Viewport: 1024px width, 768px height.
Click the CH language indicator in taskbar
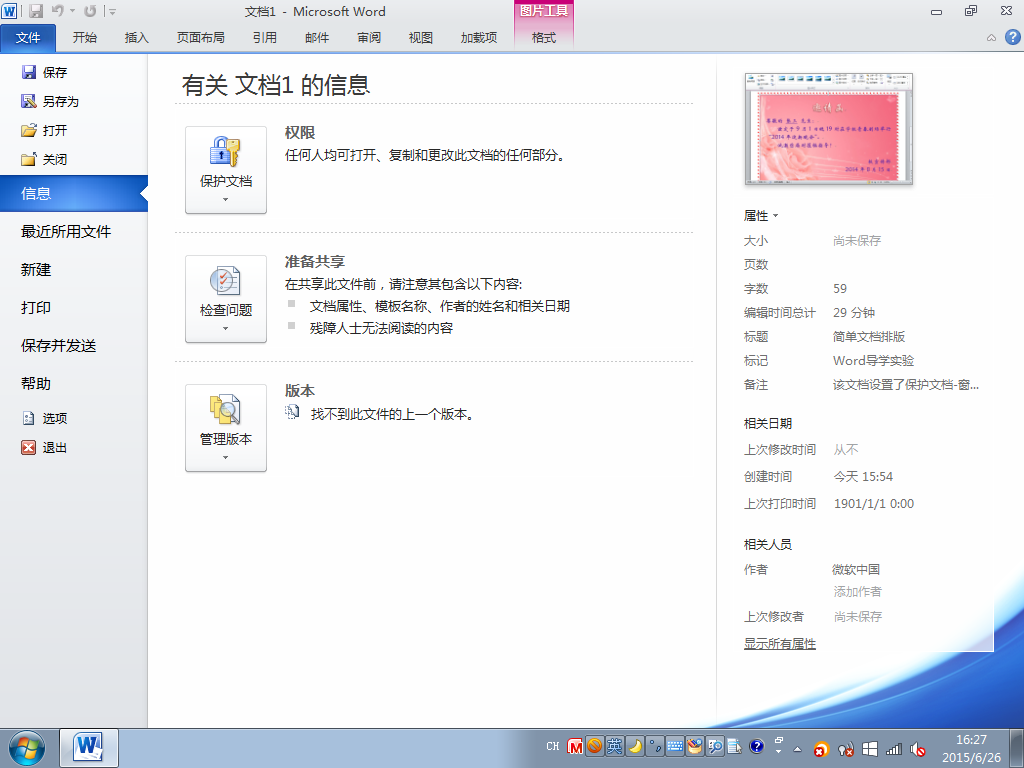tap(552, 746)
